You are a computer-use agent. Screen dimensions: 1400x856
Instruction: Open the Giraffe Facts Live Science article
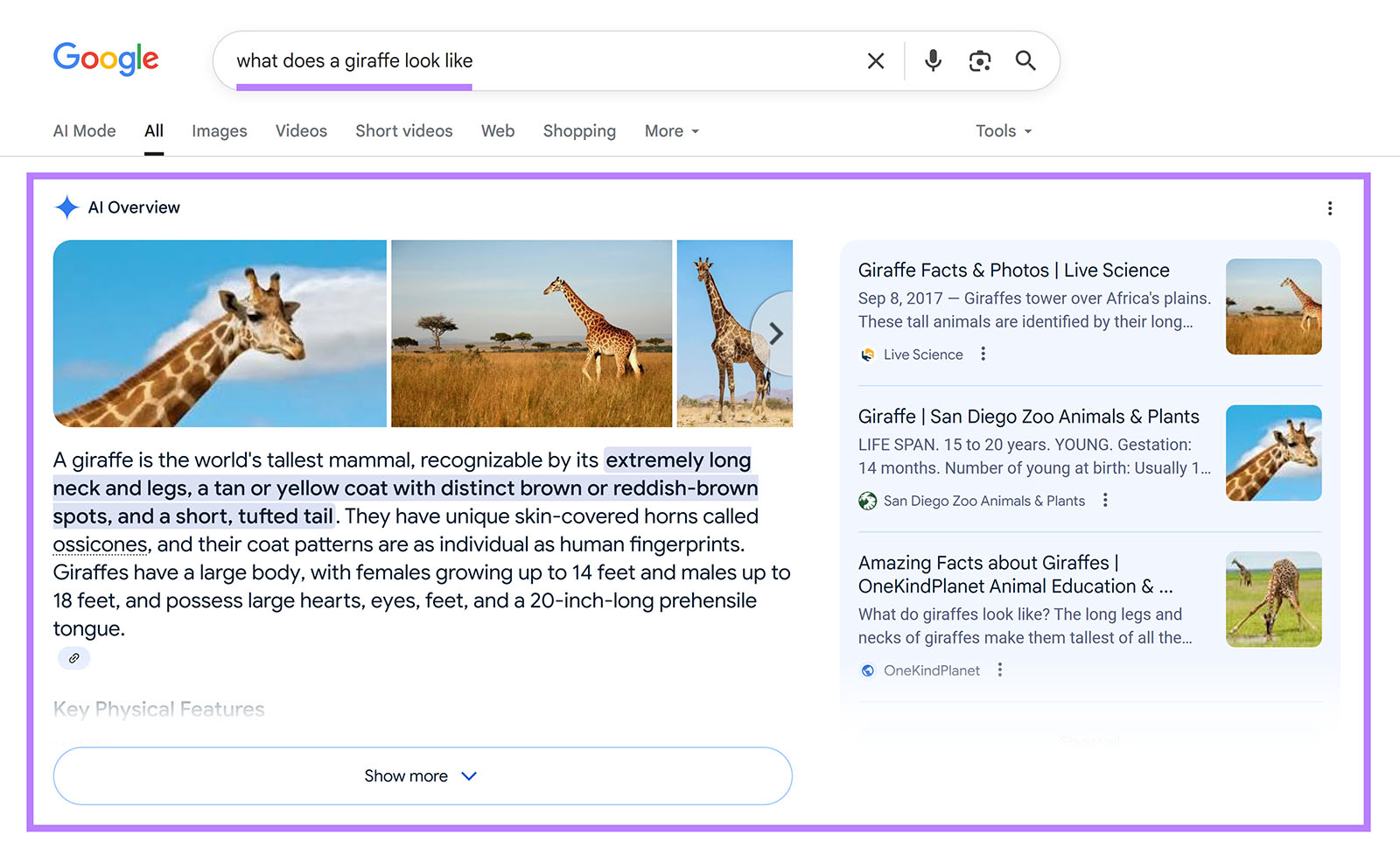(1012, 270)
